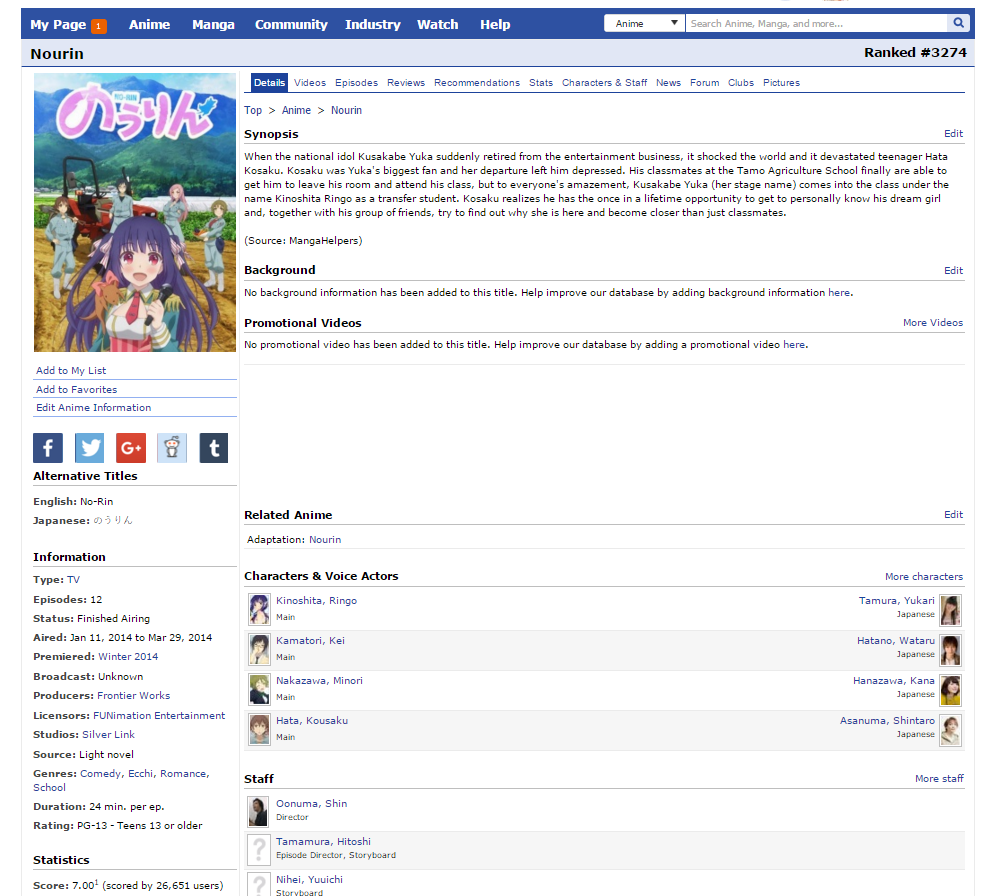Image resolution: width=999 pixels, height=896 pixels.
Task: Edit the Background section
Action: tap(953, 270)
